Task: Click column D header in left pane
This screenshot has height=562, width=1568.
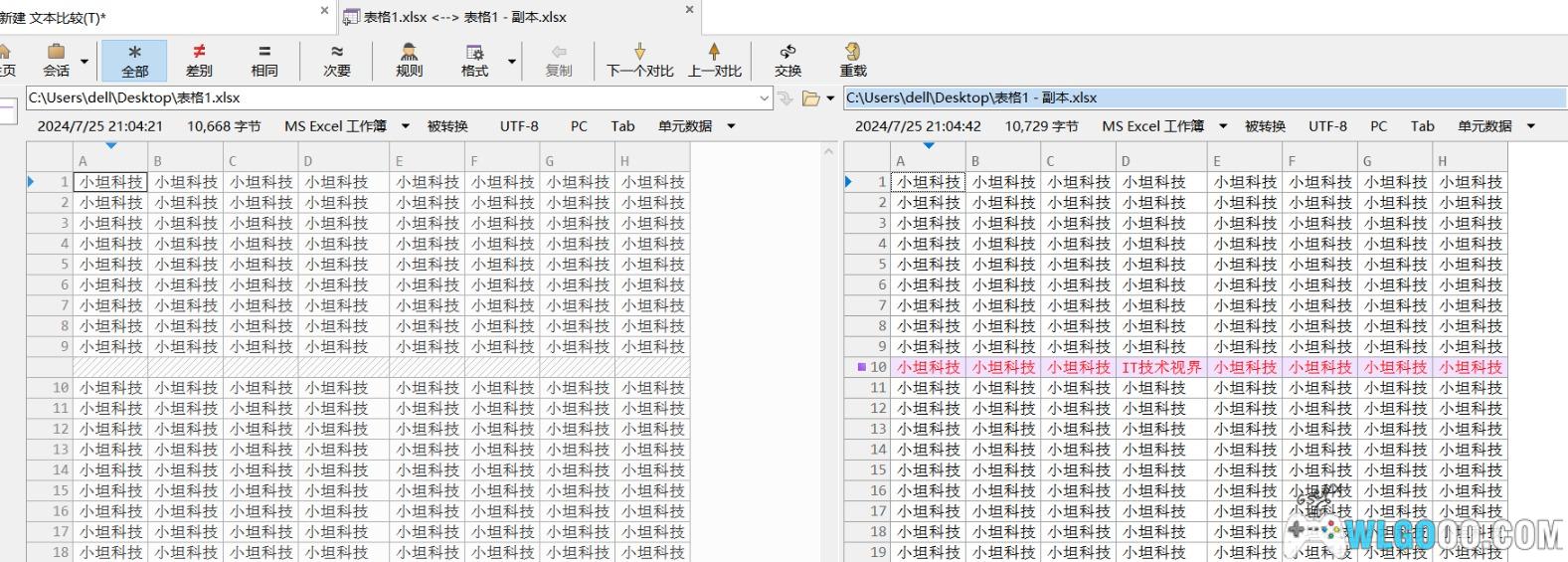Action: (342, 160)
